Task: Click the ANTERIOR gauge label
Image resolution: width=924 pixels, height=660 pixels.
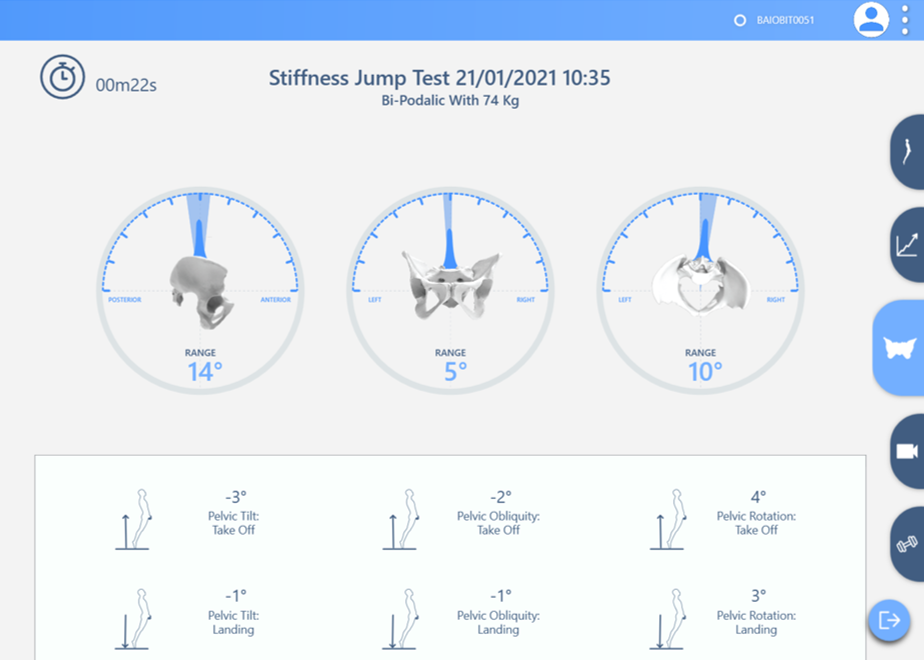Action: (276, 300)
